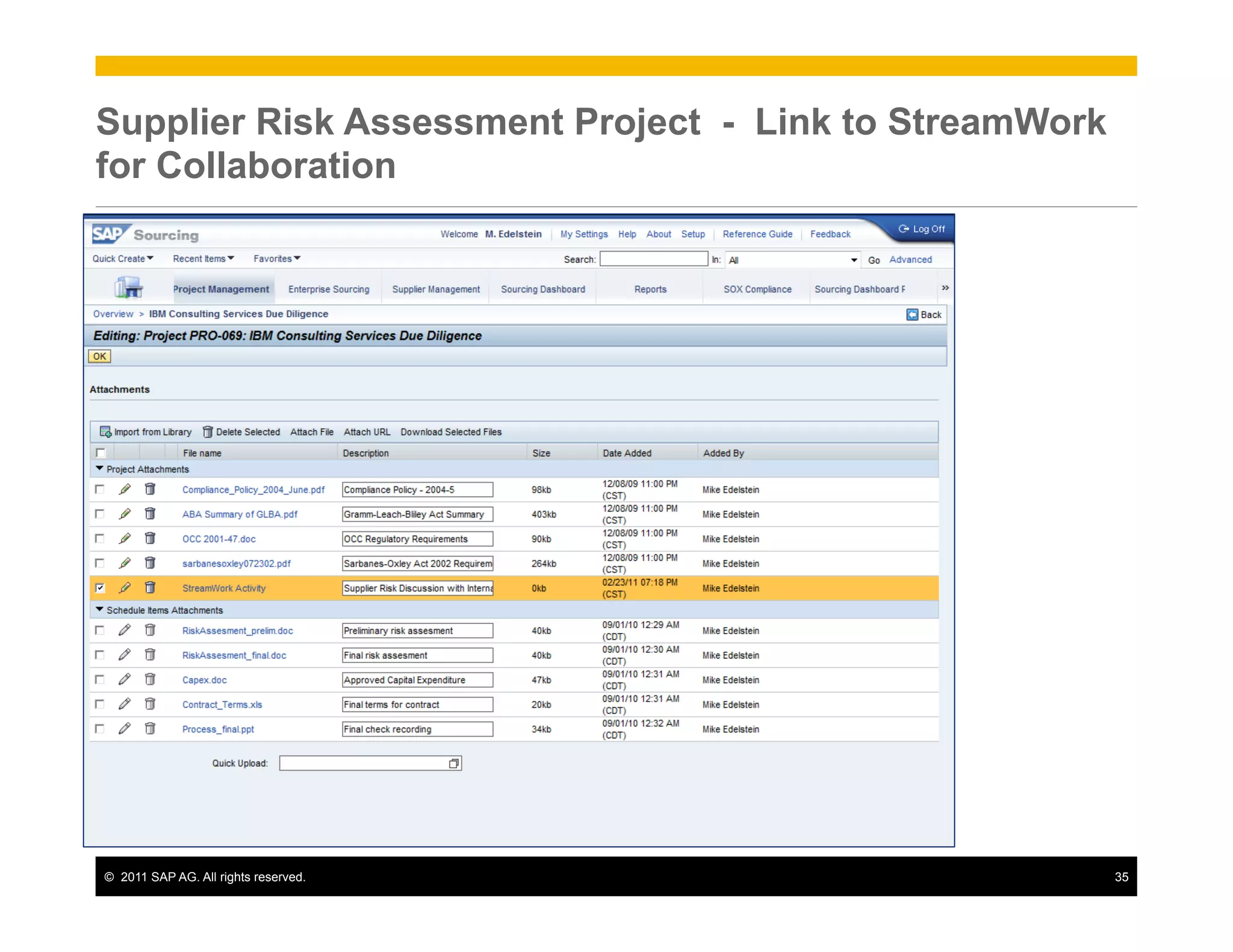Tick the Capex.doc row checkbox

pyautogui.click(x=100, y=679)
